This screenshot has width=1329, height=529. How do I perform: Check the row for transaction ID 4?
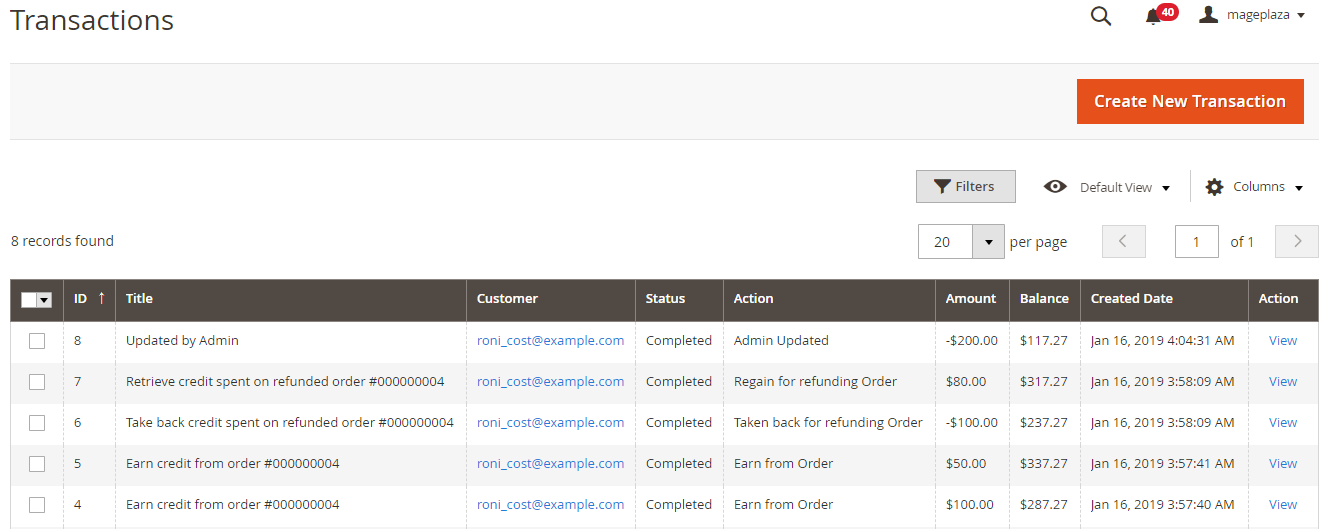pyautogui.click(x=37, y=505)
